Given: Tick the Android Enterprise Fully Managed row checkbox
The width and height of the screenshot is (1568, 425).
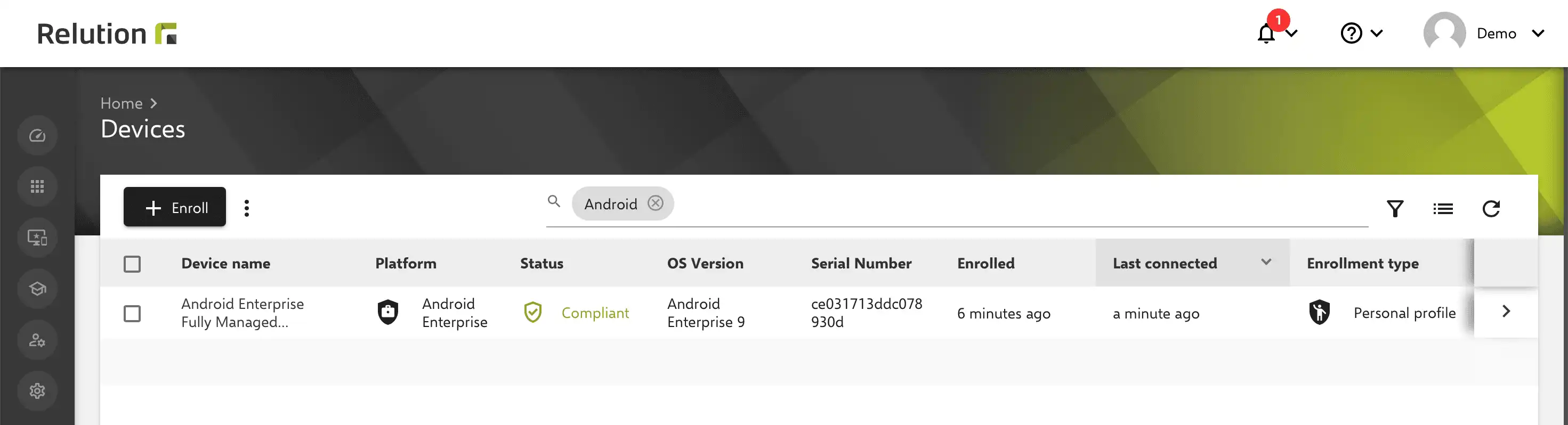Looking at the screenshot, I should (x=132, y=313).
